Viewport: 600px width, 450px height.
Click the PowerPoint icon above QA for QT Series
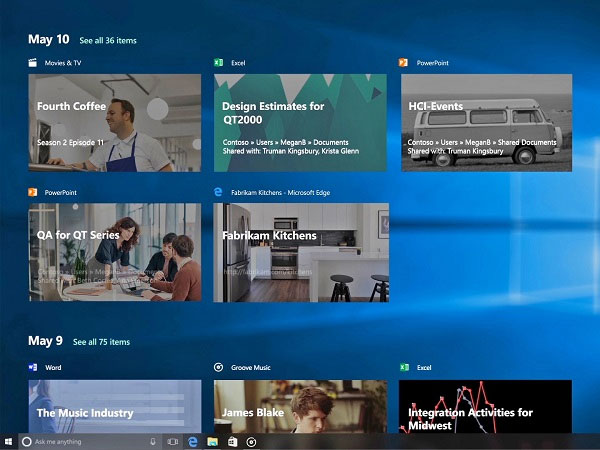pos(33,192)
